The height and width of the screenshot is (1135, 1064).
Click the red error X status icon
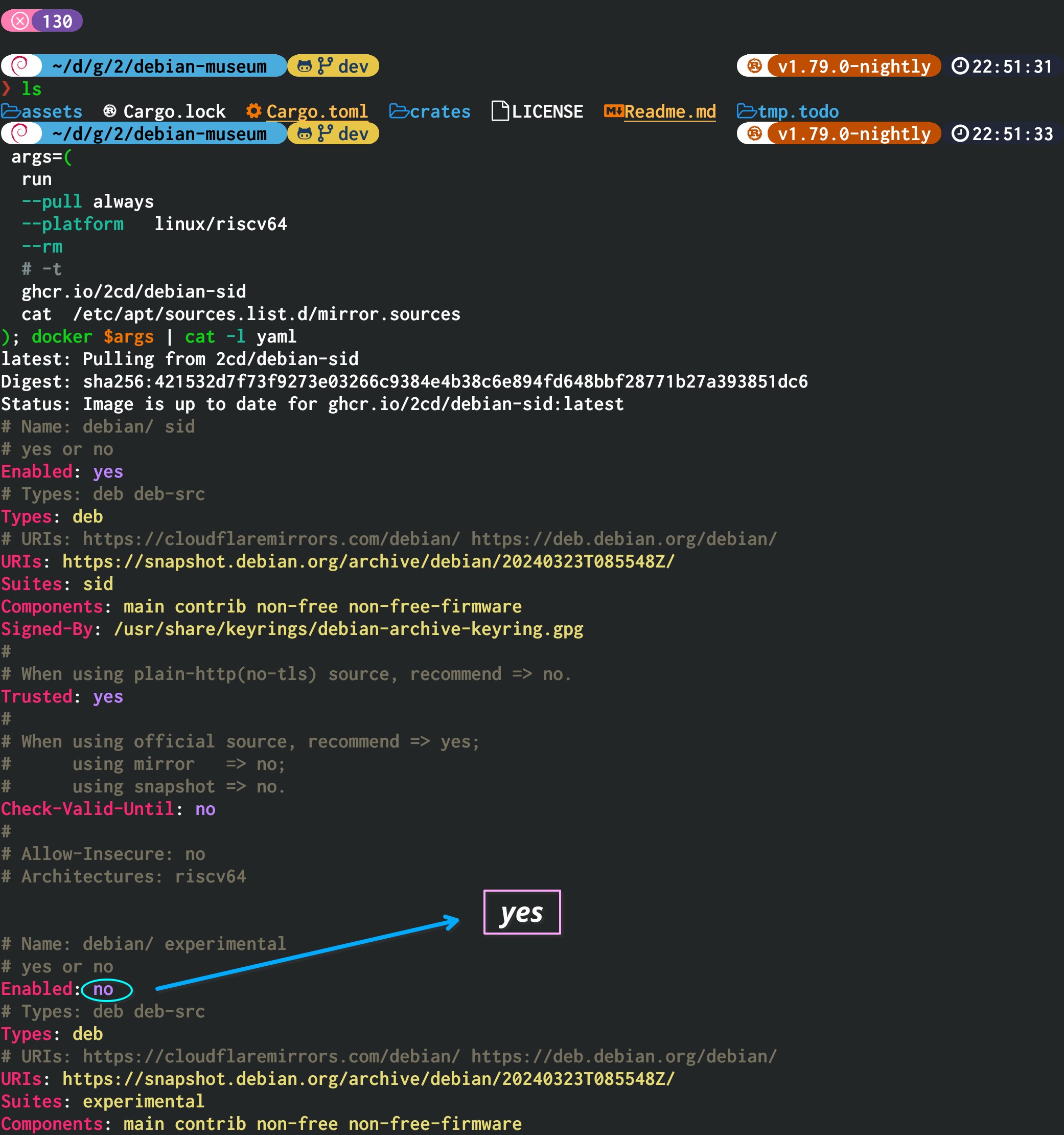click(x=20, y=21)
